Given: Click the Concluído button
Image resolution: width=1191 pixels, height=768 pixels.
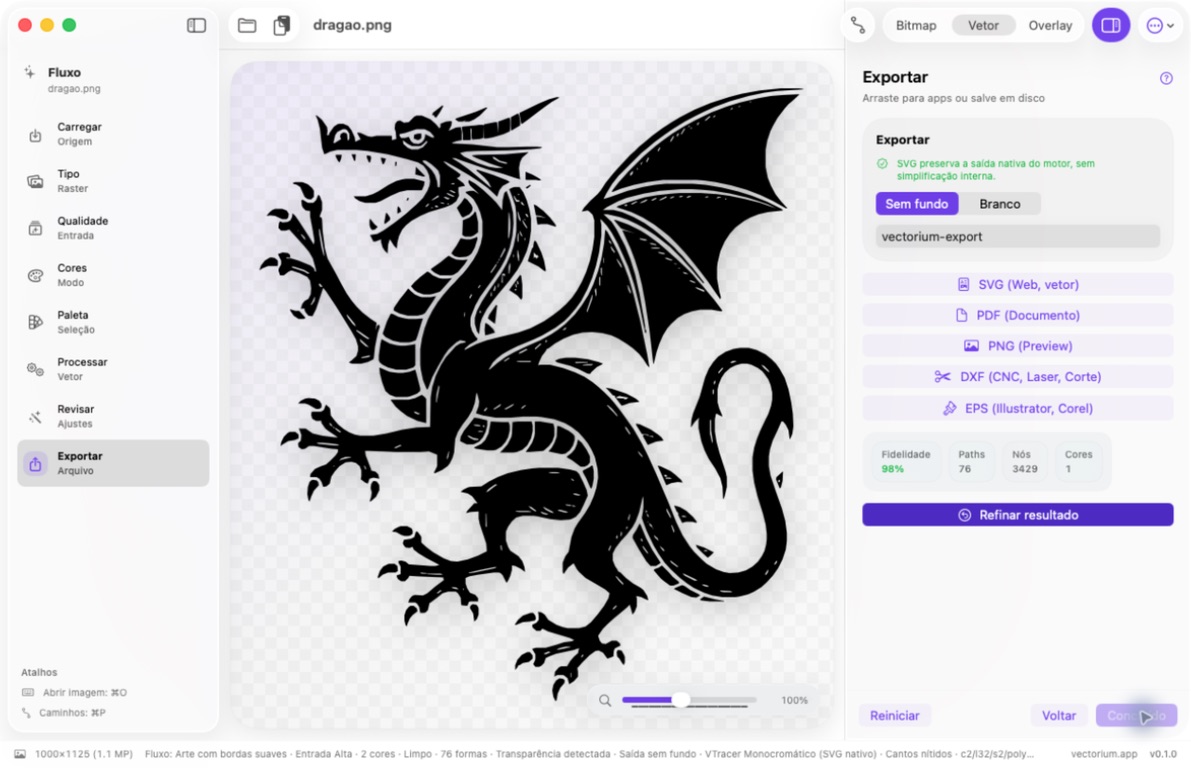Looking at the screenshot, I should pyautogui.click(x=1136, y=716).
